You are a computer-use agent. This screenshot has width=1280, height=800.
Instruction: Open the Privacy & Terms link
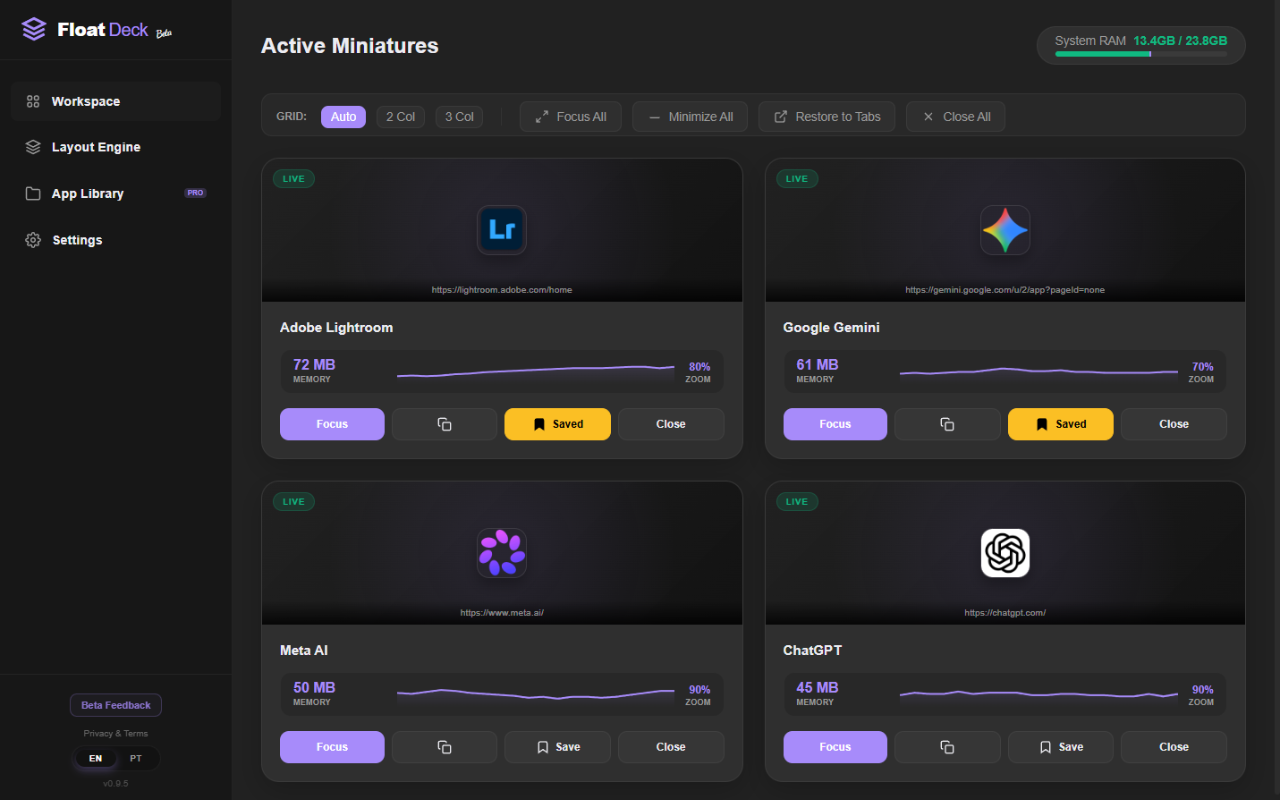tap(116, 733)
